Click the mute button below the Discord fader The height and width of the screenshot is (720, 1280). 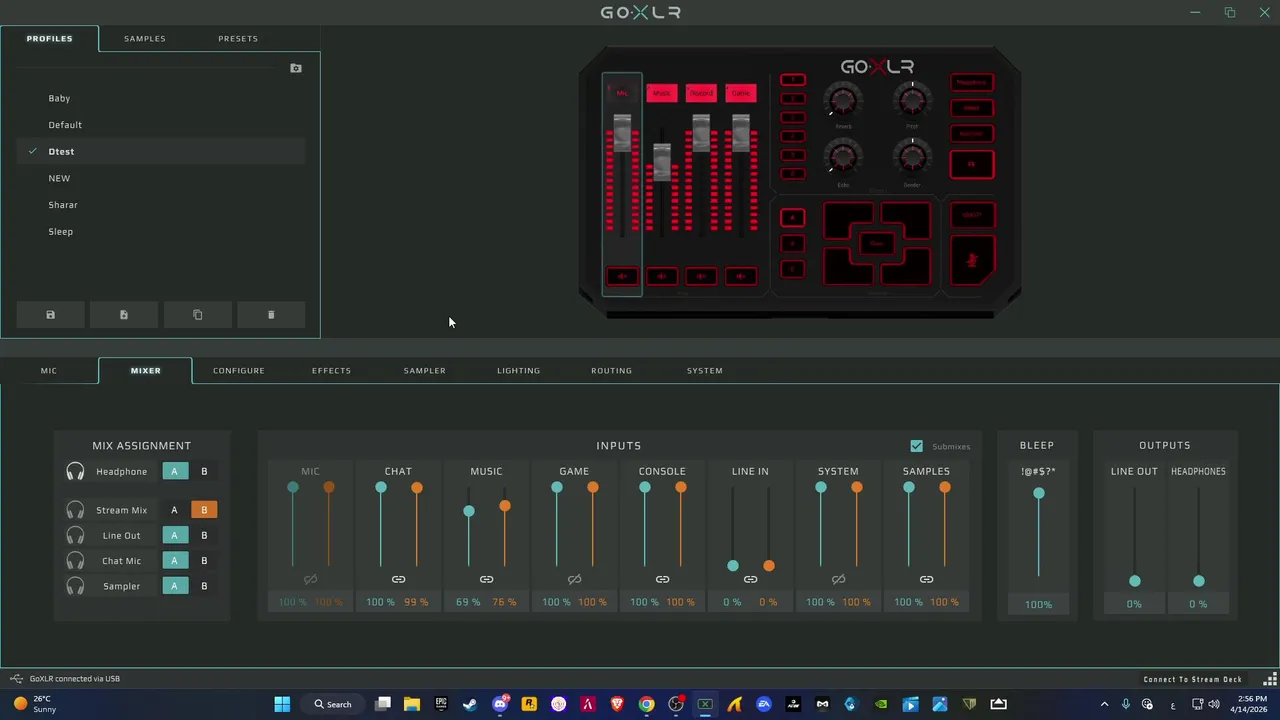701,277
